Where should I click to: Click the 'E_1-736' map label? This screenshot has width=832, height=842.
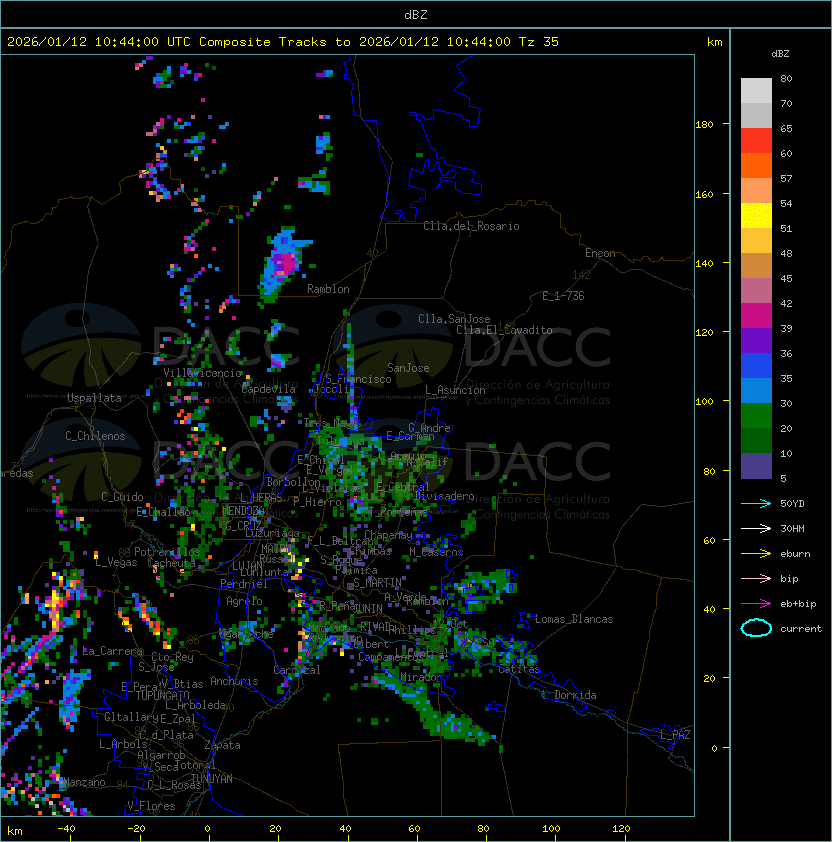coord(563,296)
